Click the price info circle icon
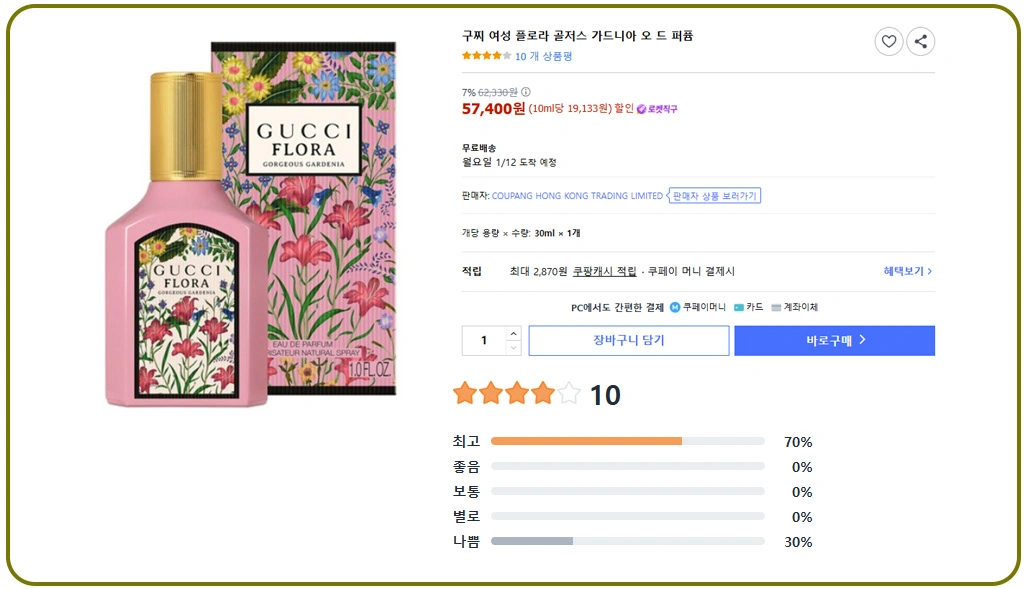This screenshot has height=589, width=1026. click(x=526, y=92)
